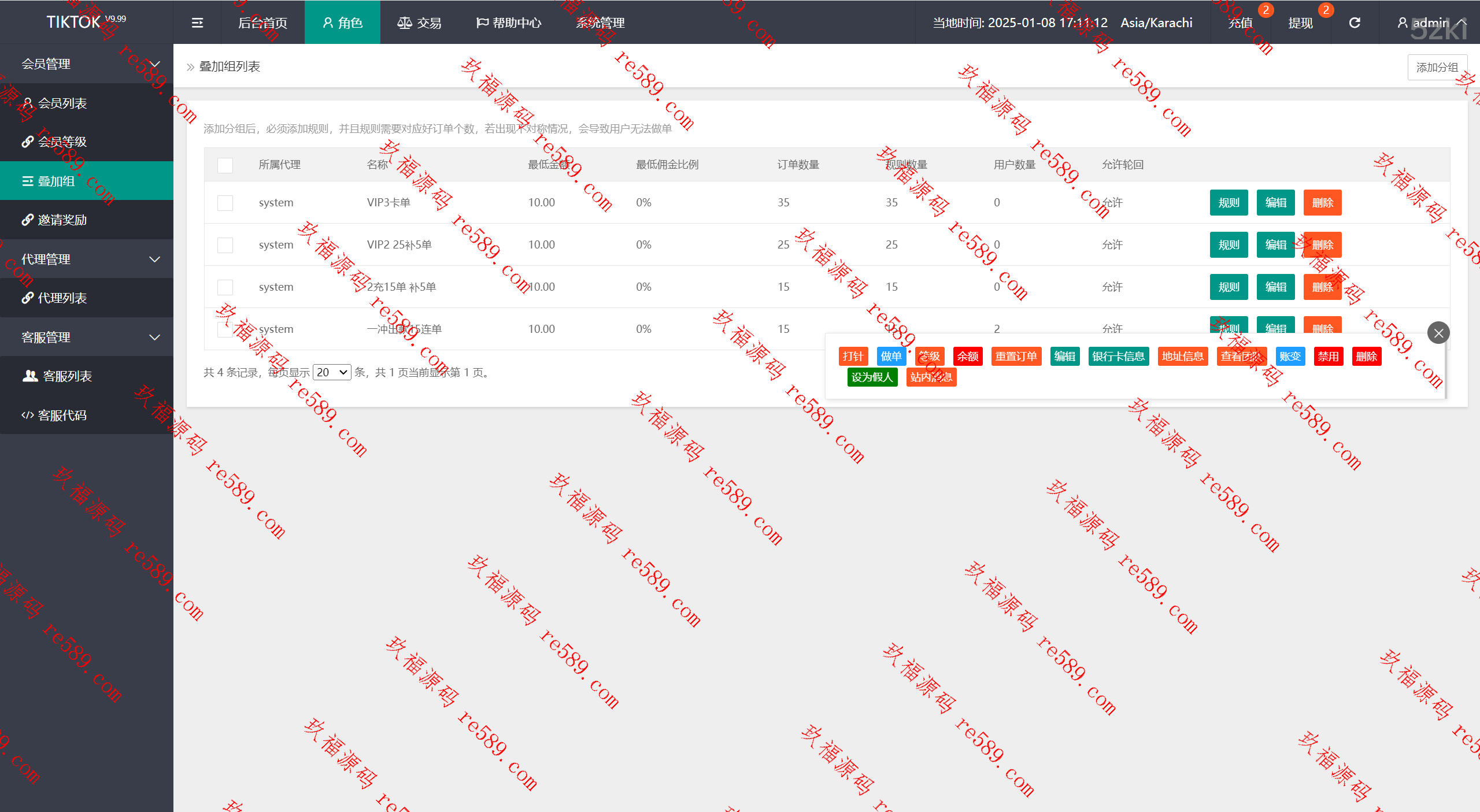Click the green 设为假人 tag button

tap(872, 377)
